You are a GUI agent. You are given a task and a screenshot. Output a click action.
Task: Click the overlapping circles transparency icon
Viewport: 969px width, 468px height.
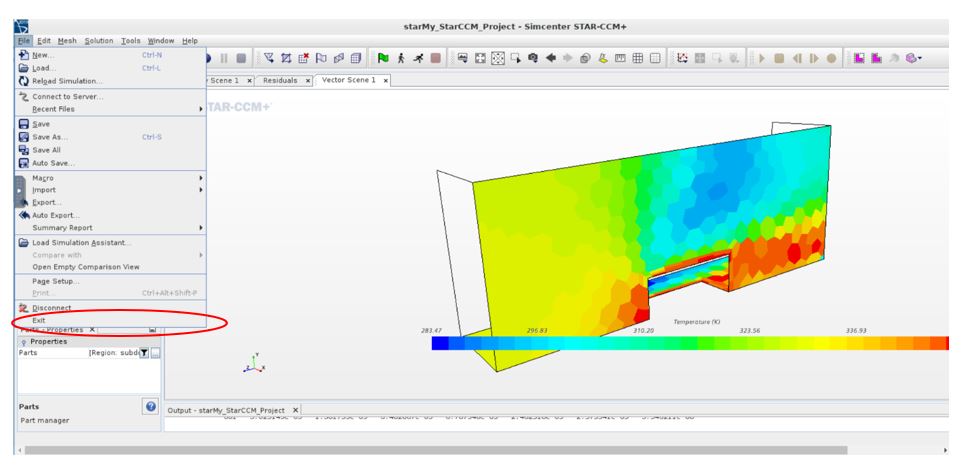(585, 58)
